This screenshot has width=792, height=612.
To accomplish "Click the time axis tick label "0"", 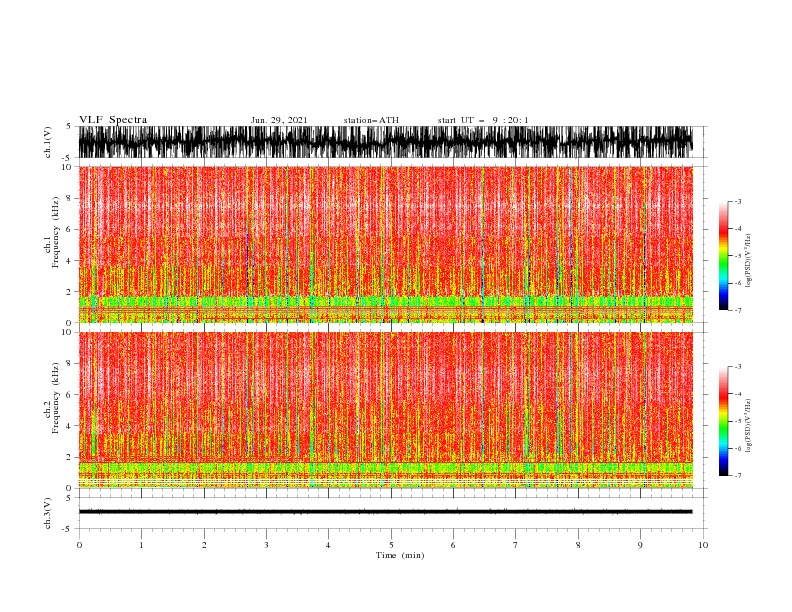I will tap(79, 545).
